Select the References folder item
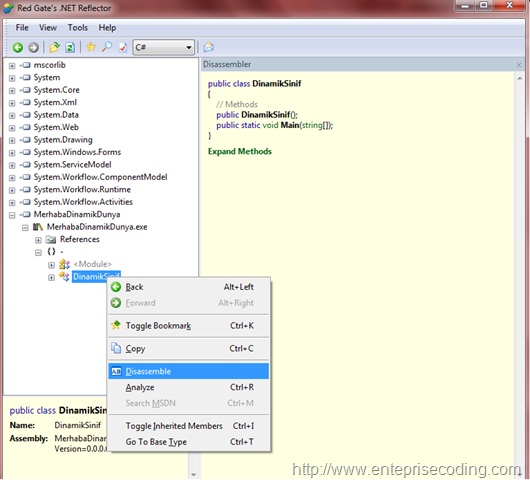This screenshot has height=480, width=530. tap(80, 239)
